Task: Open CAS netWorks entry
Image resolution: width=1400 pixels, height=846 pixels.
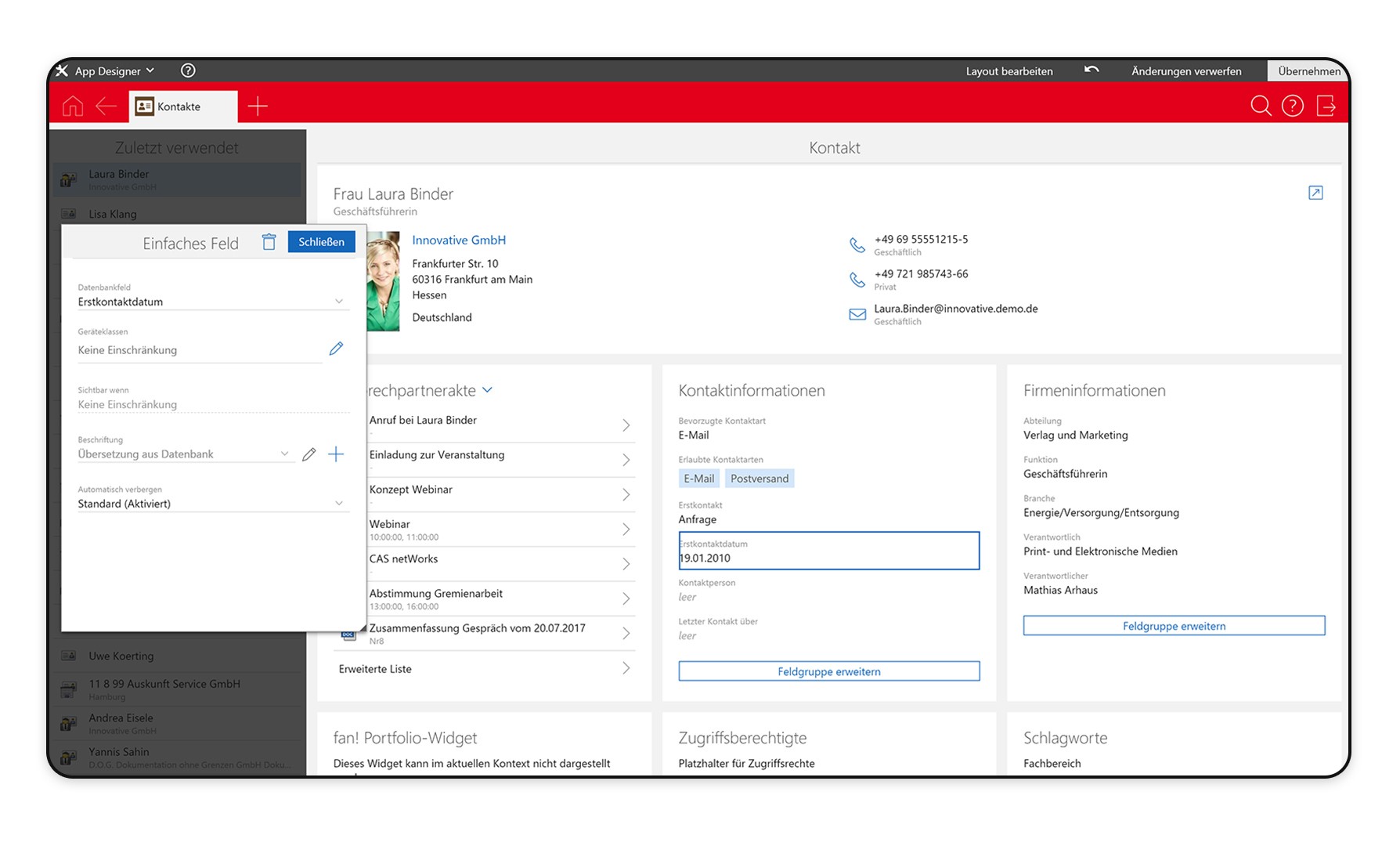Action: 500,564
